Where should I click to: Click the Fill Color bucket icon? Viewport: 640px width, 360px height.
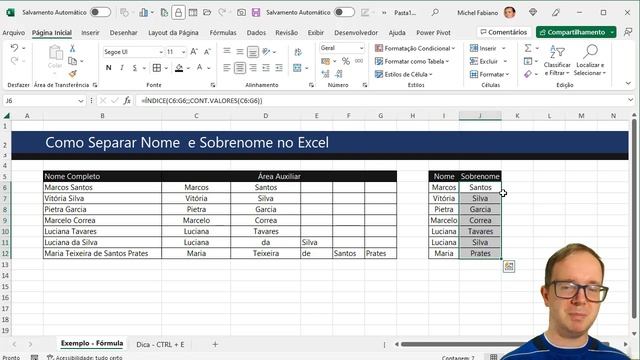click(x=179, y=68)
